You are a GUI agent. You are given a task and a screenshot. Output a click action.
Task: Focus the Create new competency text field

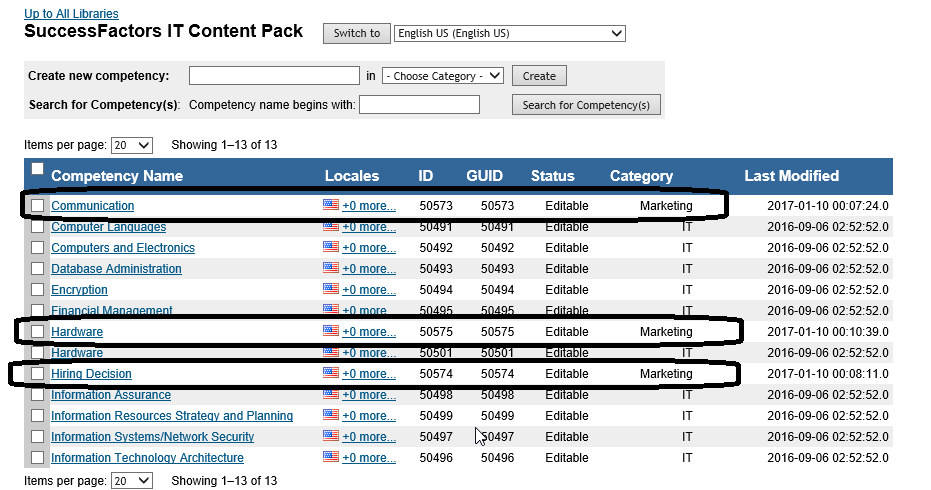(x=274, y=75)
